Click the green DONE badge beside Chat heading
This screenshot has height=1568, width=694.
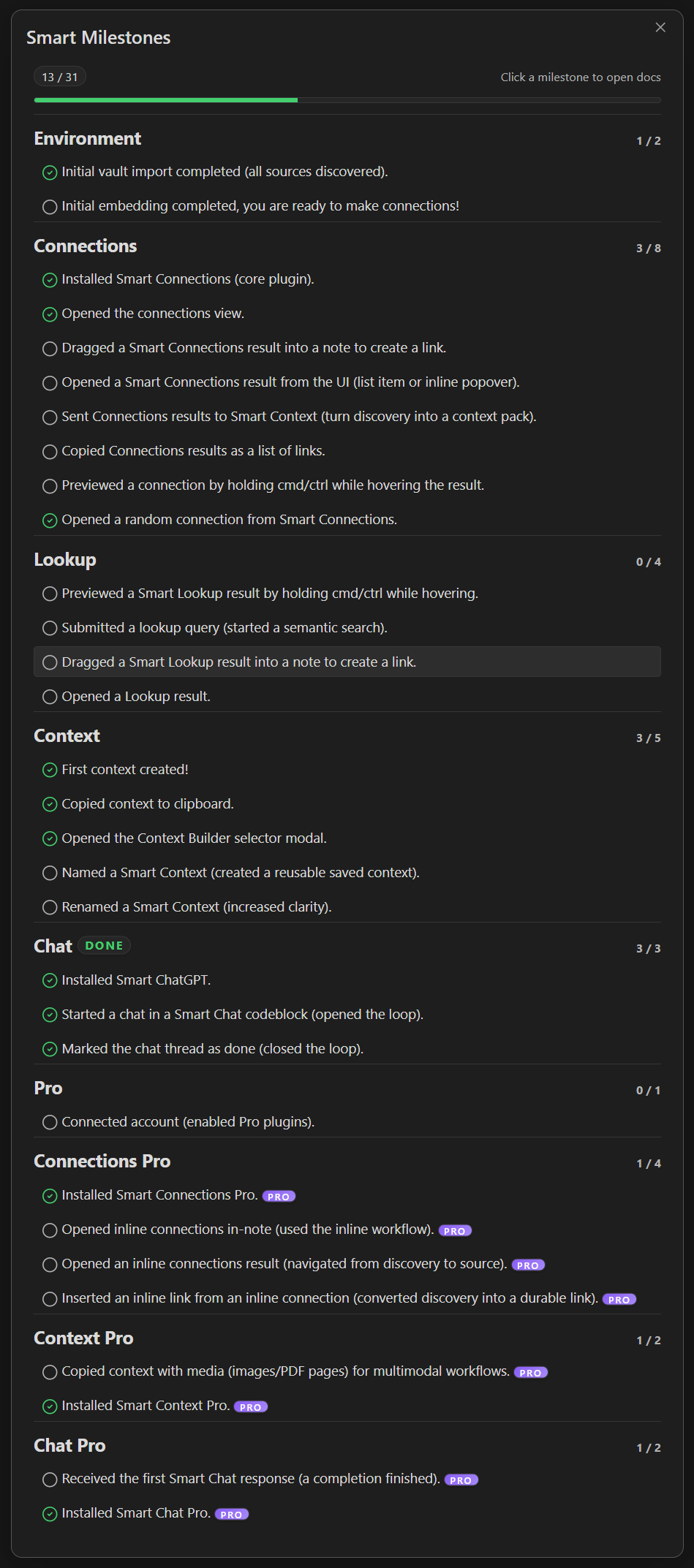(104, 945)
